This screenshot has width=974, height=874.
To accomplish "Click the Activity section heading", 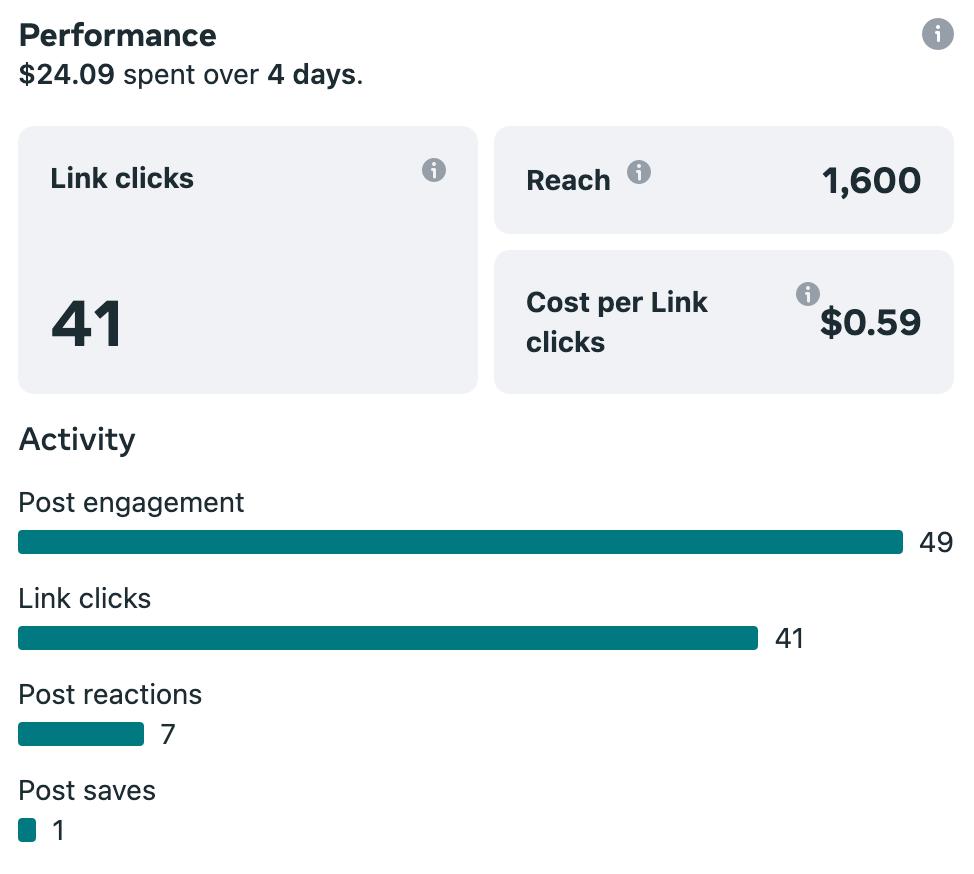I will 77,440.
